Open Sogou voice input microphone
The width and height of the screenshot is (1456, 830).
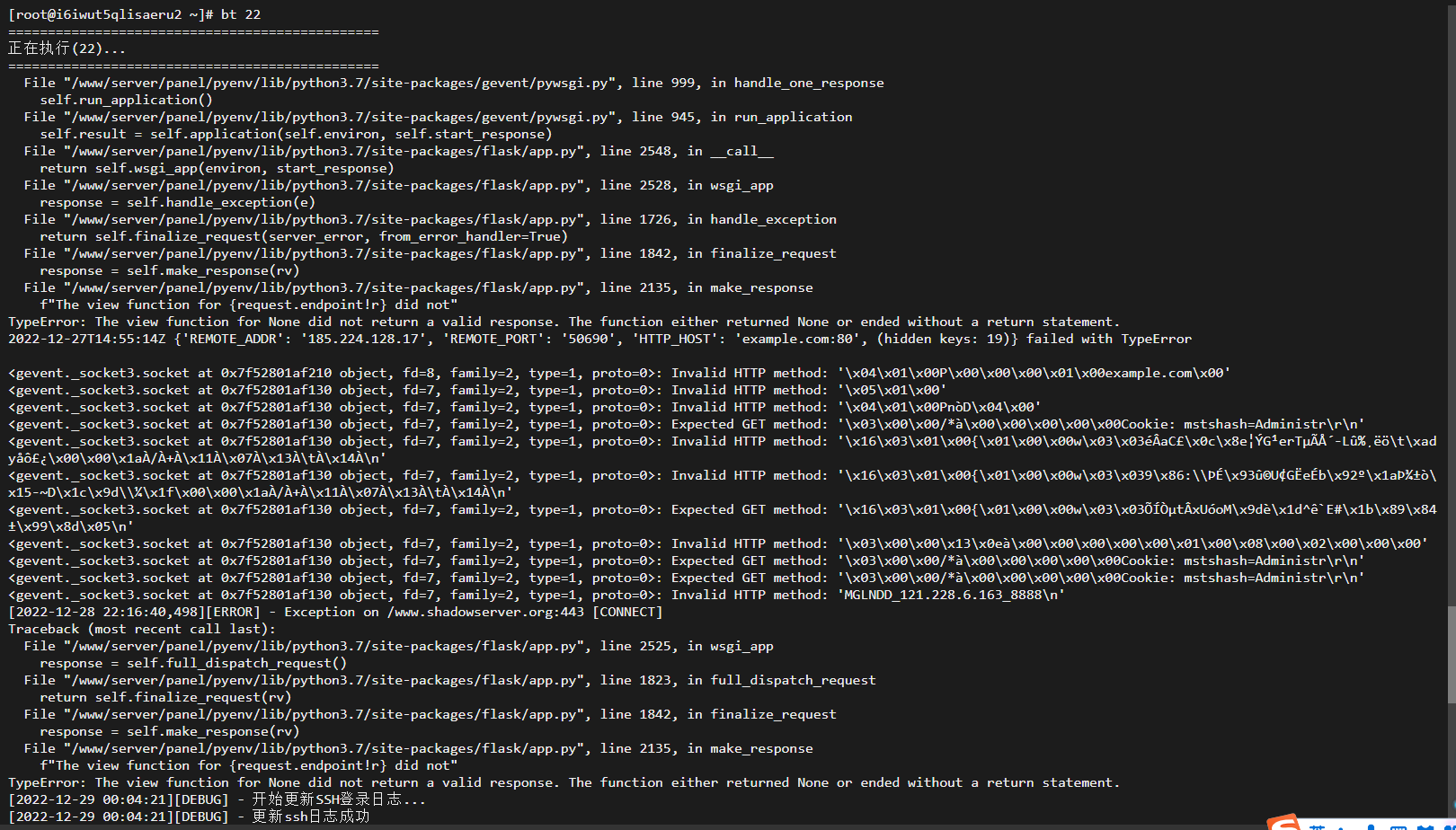click(x=1371, y=826)
